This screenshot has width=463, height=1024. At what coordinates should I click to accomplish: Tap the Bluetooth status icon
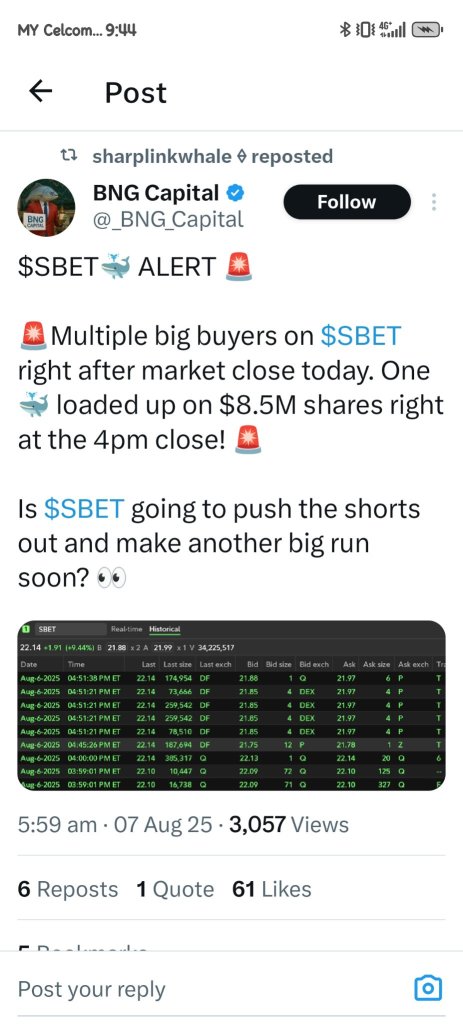tap(346, 29)
